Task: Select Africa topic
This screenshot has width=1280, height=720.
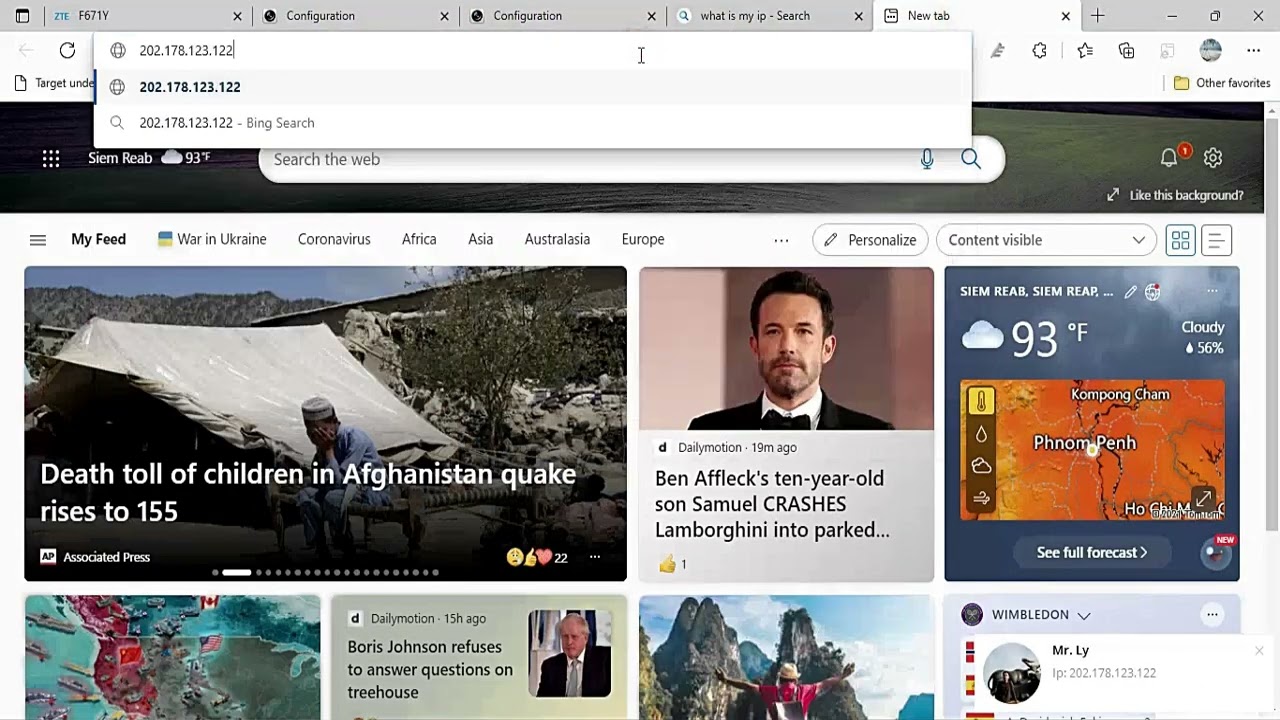Action: [x=419, y=240]
